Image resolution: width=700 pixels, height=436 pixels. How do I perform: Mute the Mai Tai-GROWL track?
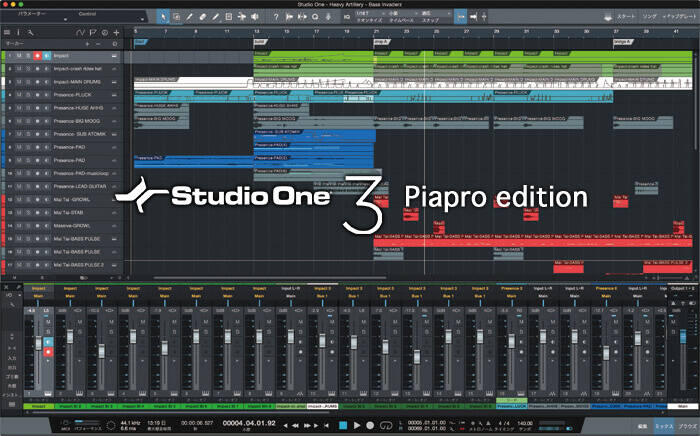tap(19, 199)
